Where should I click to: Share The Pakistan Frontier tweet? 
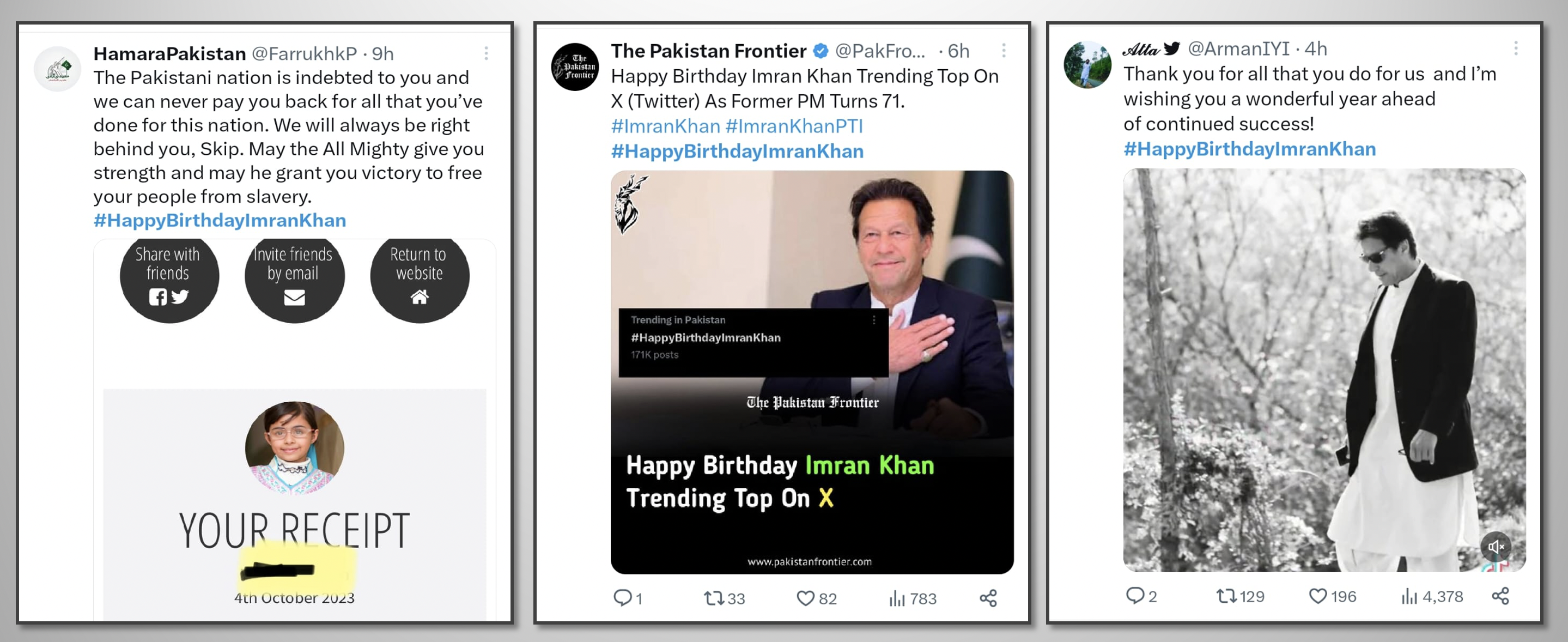pos(988,598)
